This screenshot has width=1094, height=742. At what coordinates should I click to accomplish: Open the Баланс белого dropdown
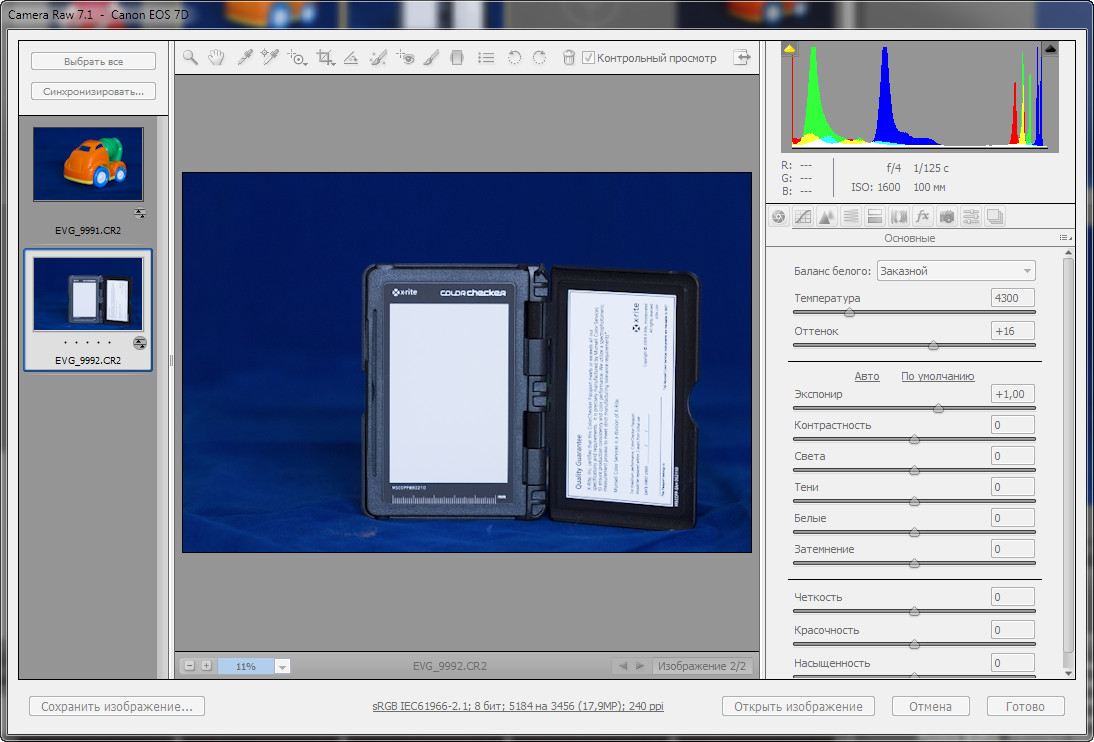coord(956,271)
